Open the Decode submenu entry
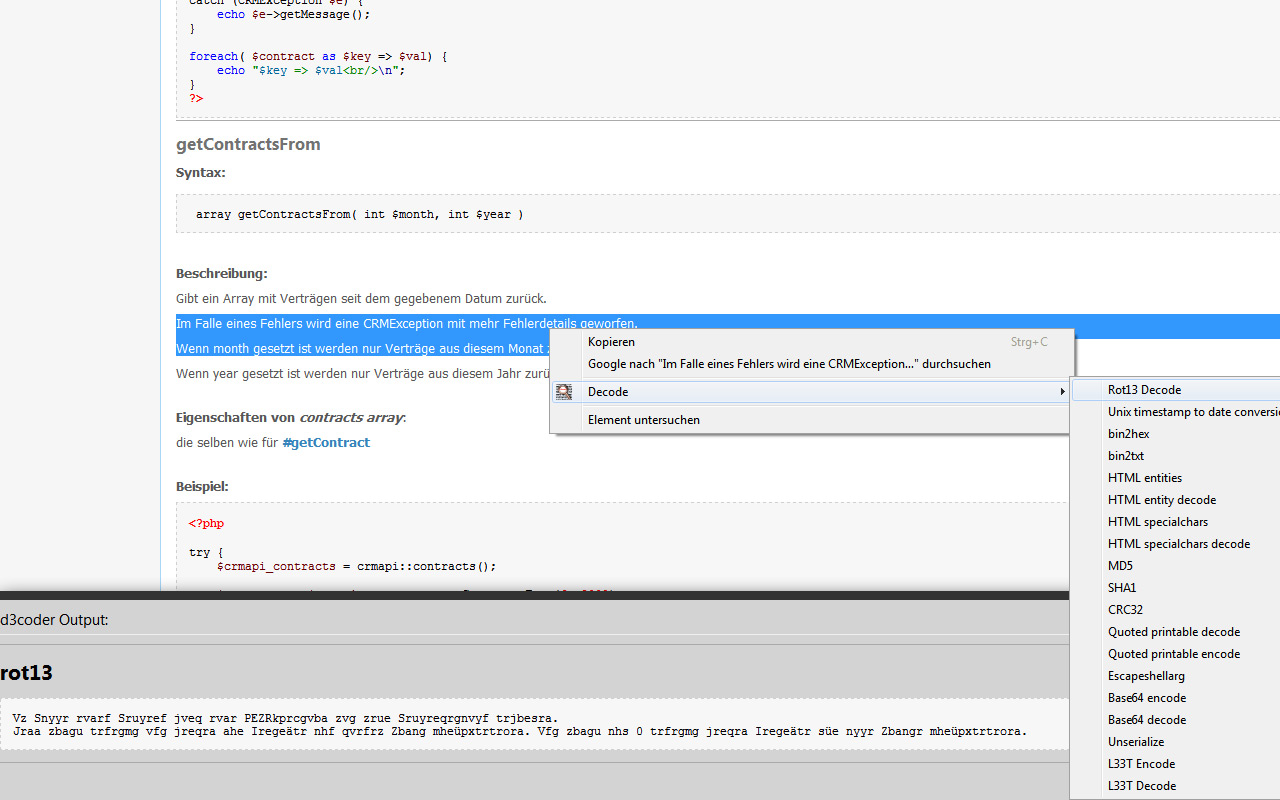The image size is (1280, 800). pos(811,392)
